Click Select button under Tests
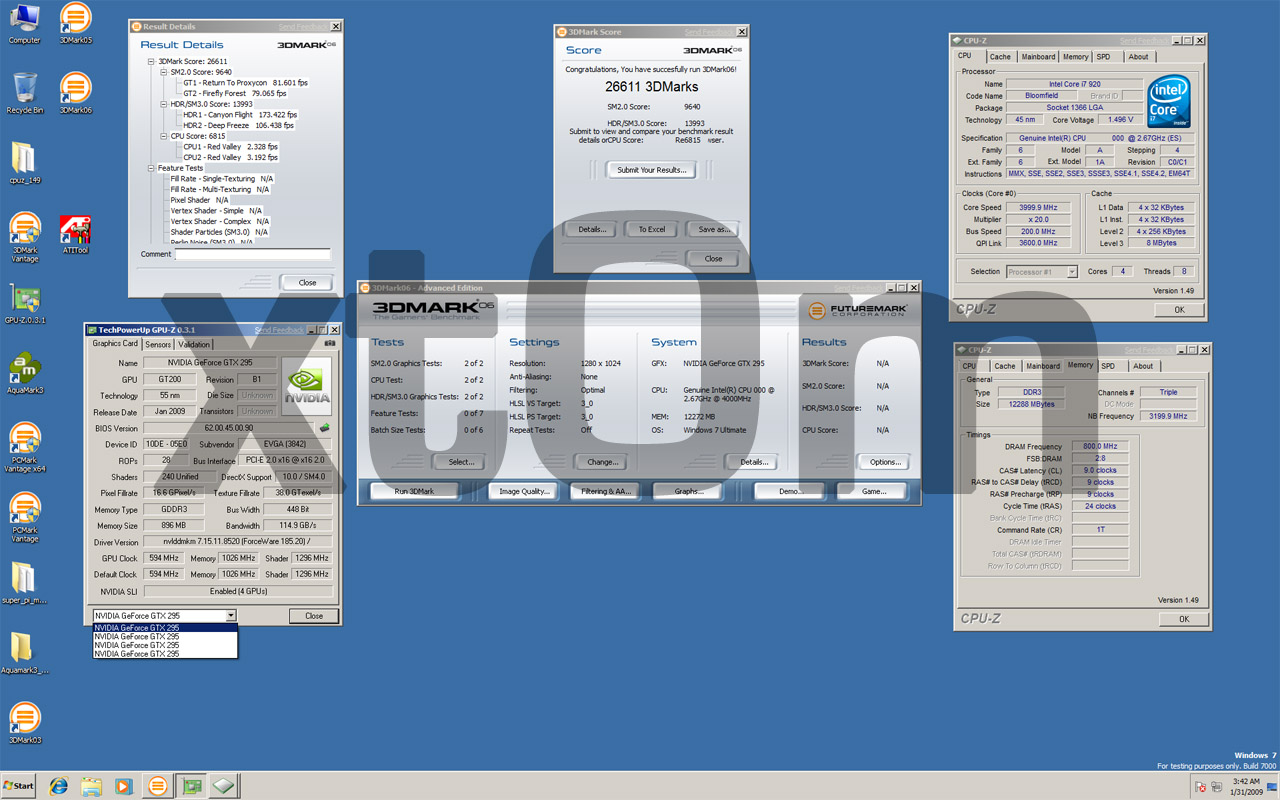Viewport: 1280px width, 800px height. click(461, 462)
